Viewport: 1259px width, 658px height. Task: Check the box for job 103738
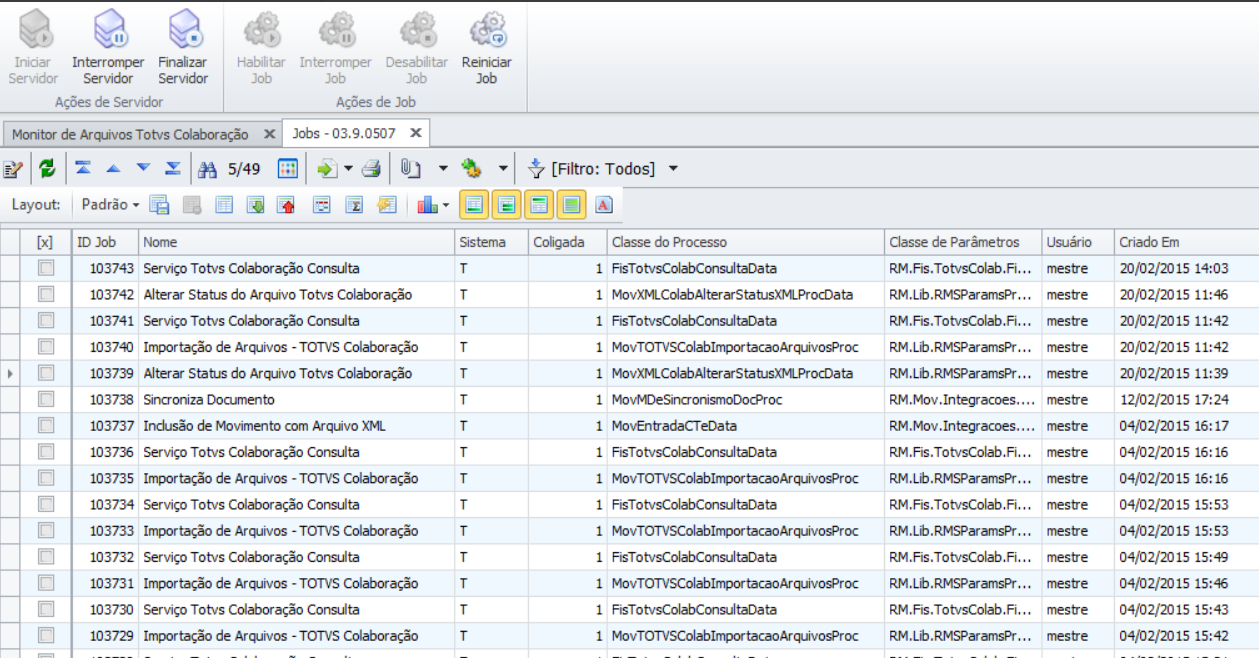click(45, 399)
